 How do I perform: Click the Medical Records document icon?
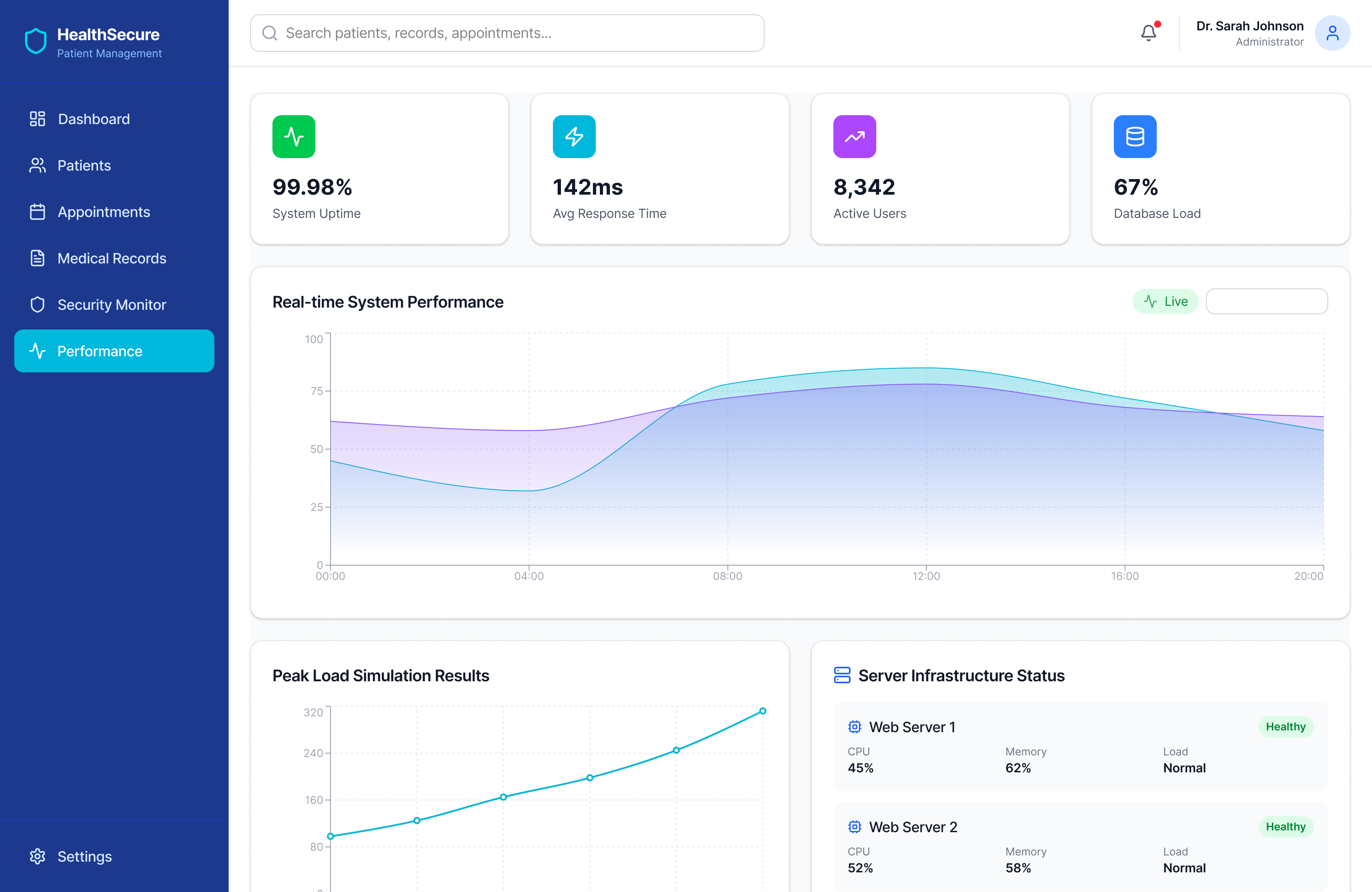point(37,258)
